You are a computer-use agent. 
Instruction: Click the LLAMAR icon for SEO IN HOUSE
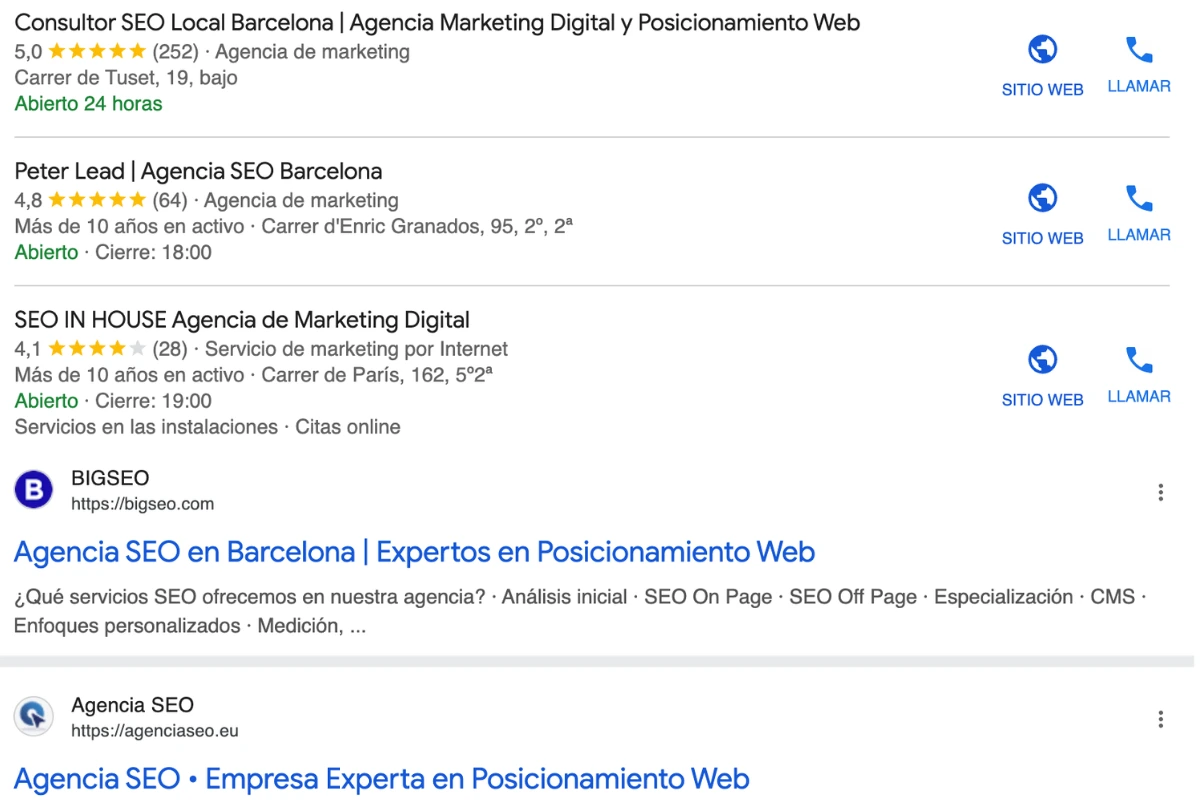[x=1138, y=357]
